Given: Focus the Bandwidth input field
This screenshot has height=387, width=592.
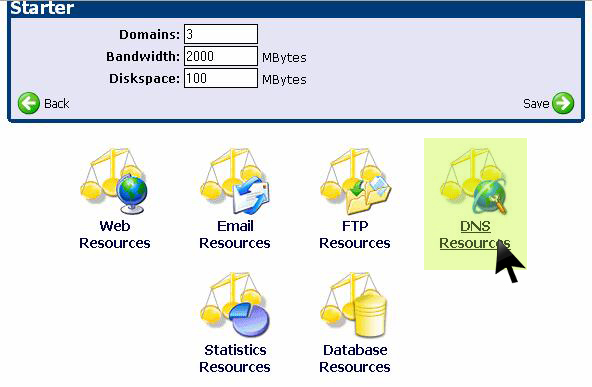Looking at the screenshot, I should pyautogui.click(x=221, y=56).
